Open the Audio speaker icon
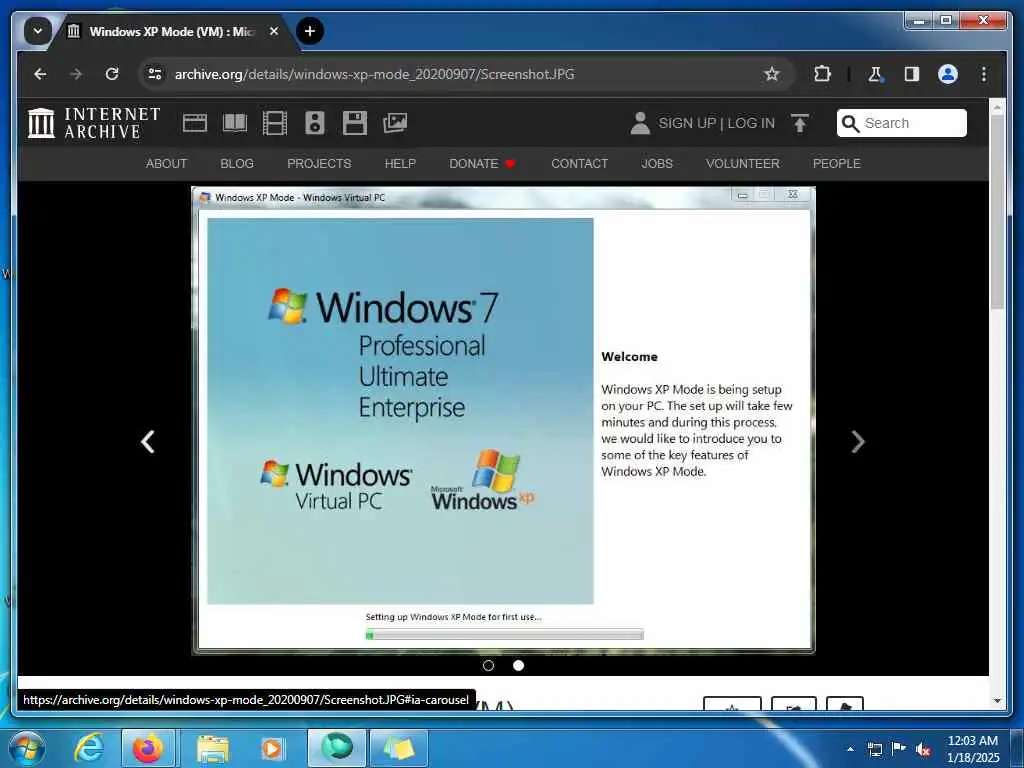 [x=315, y=123]
